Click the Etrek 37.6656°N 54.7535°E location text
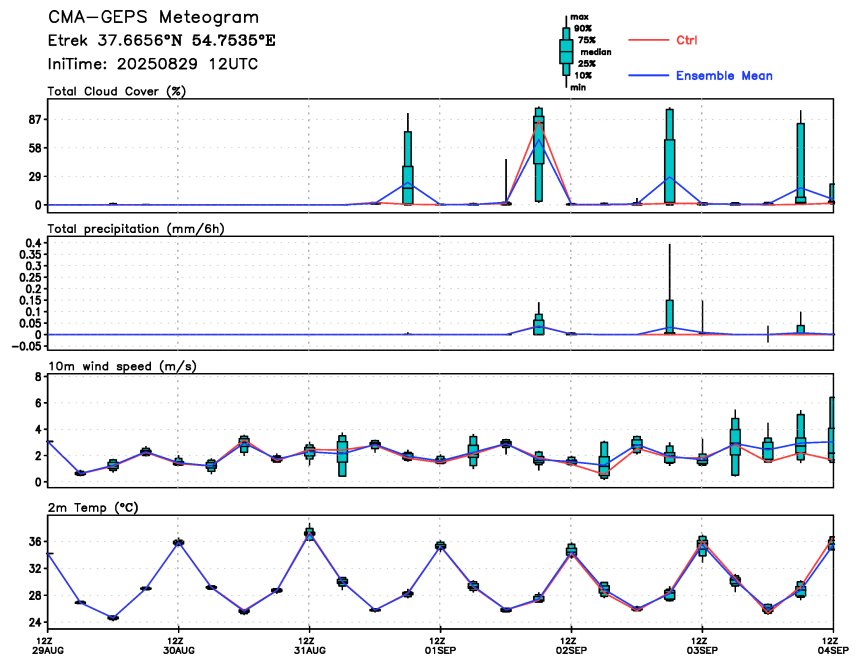The width and height of the screenshot is (860, 666). tap(161, 41)
